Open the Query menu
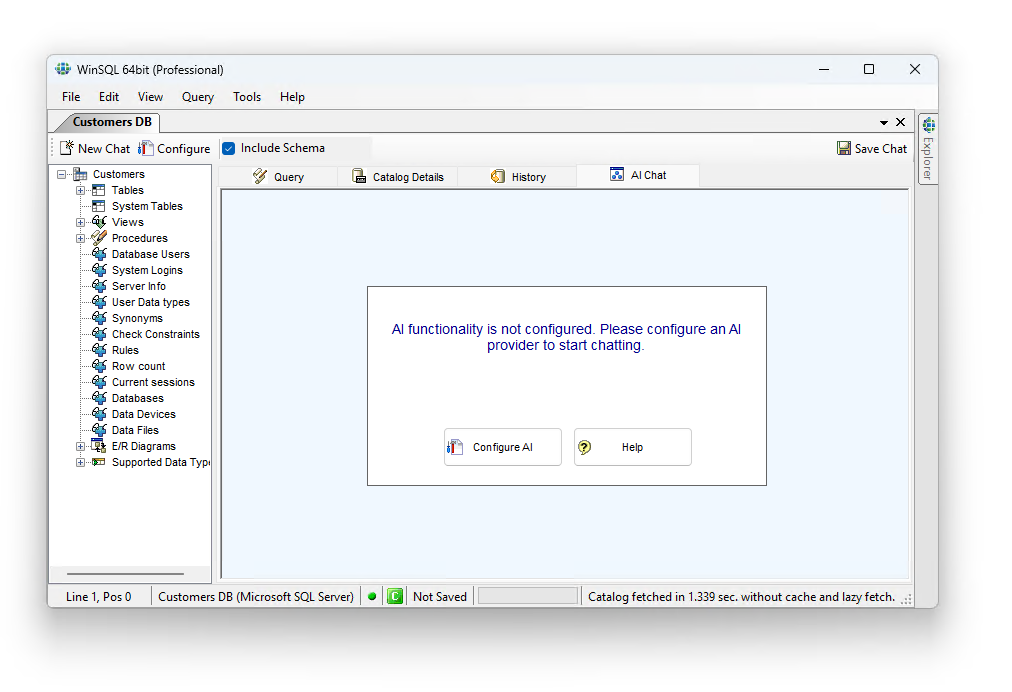1012x692 pixels. click(197, 97)
